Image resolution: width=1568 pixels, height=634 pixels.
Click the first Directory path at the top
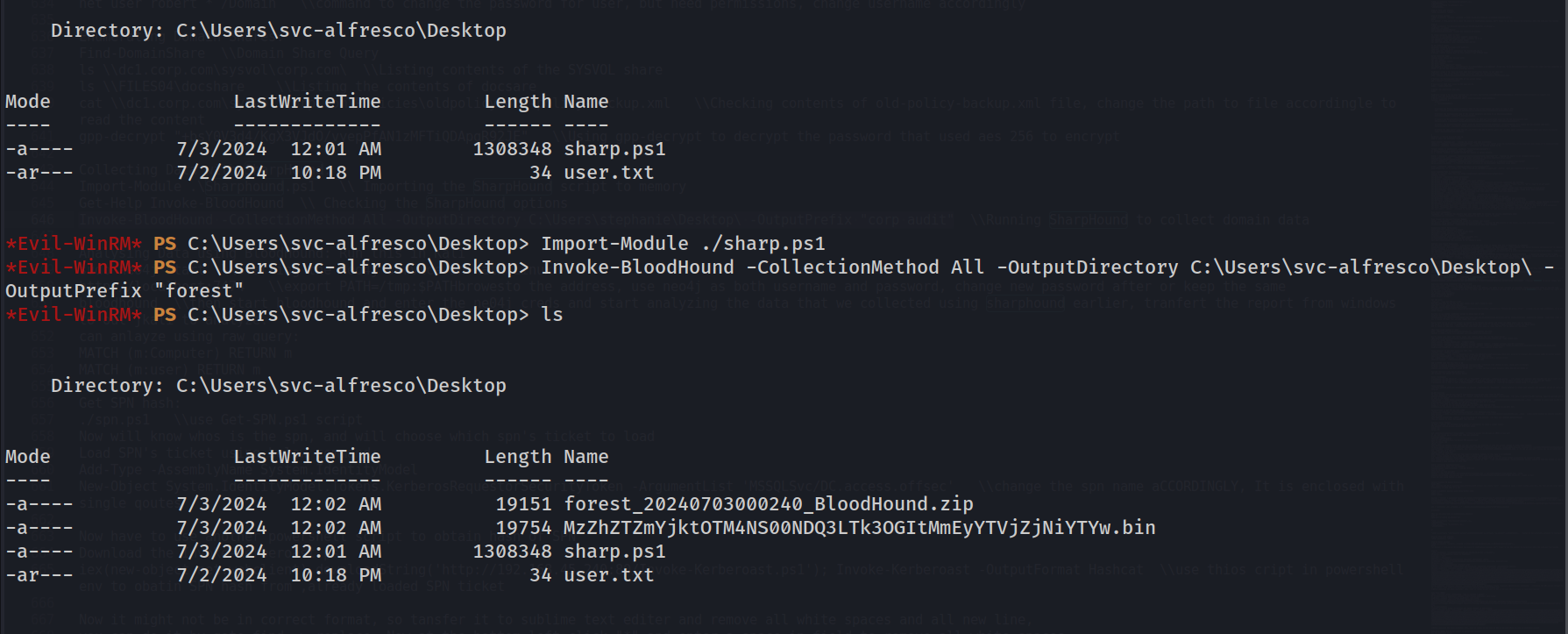tap(279, 31)
